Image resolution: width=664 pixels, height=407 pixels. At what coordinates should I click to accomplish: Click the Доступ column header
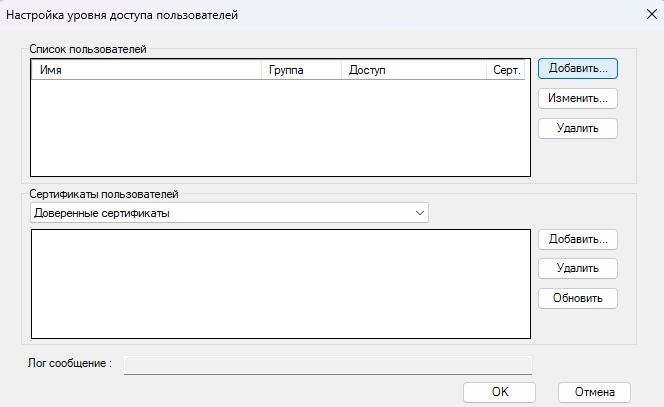point(414,71)
